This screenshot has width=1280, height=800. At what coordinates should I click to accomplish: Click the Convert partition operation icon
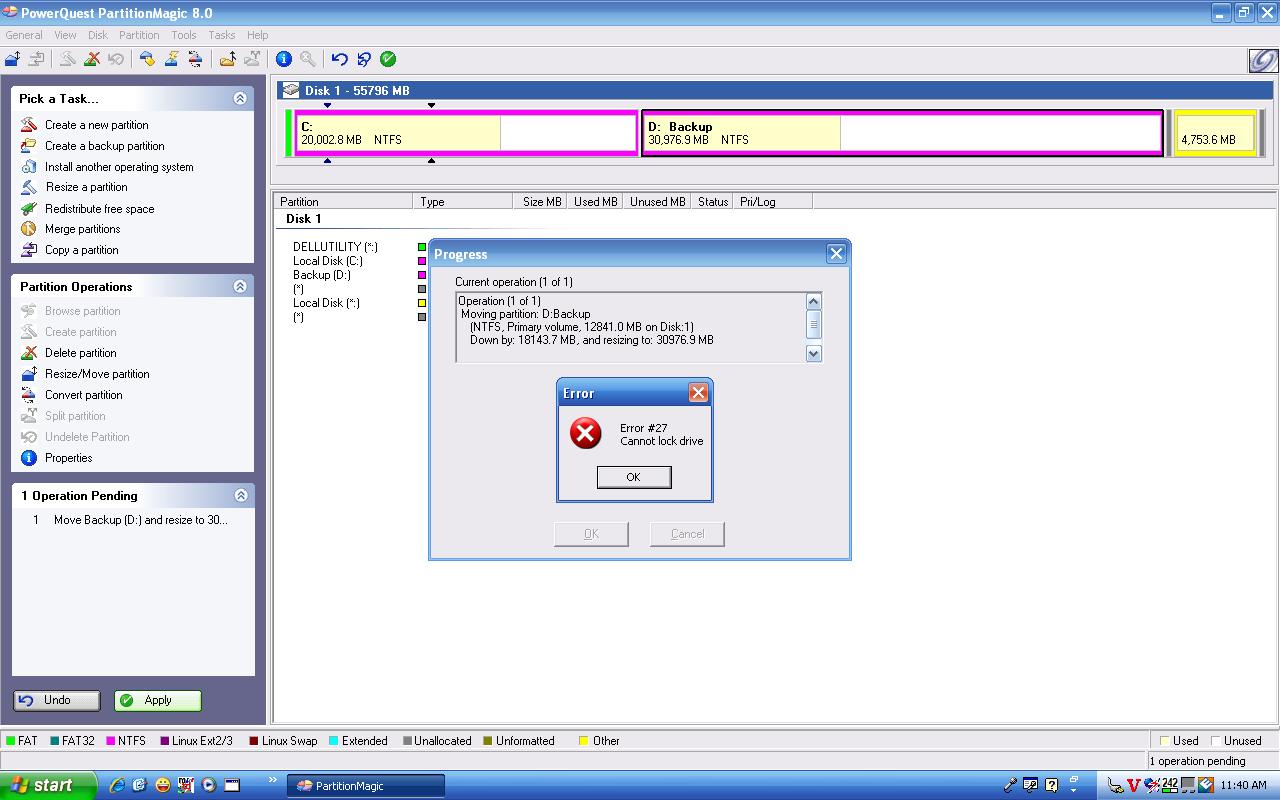pos(29,395)
